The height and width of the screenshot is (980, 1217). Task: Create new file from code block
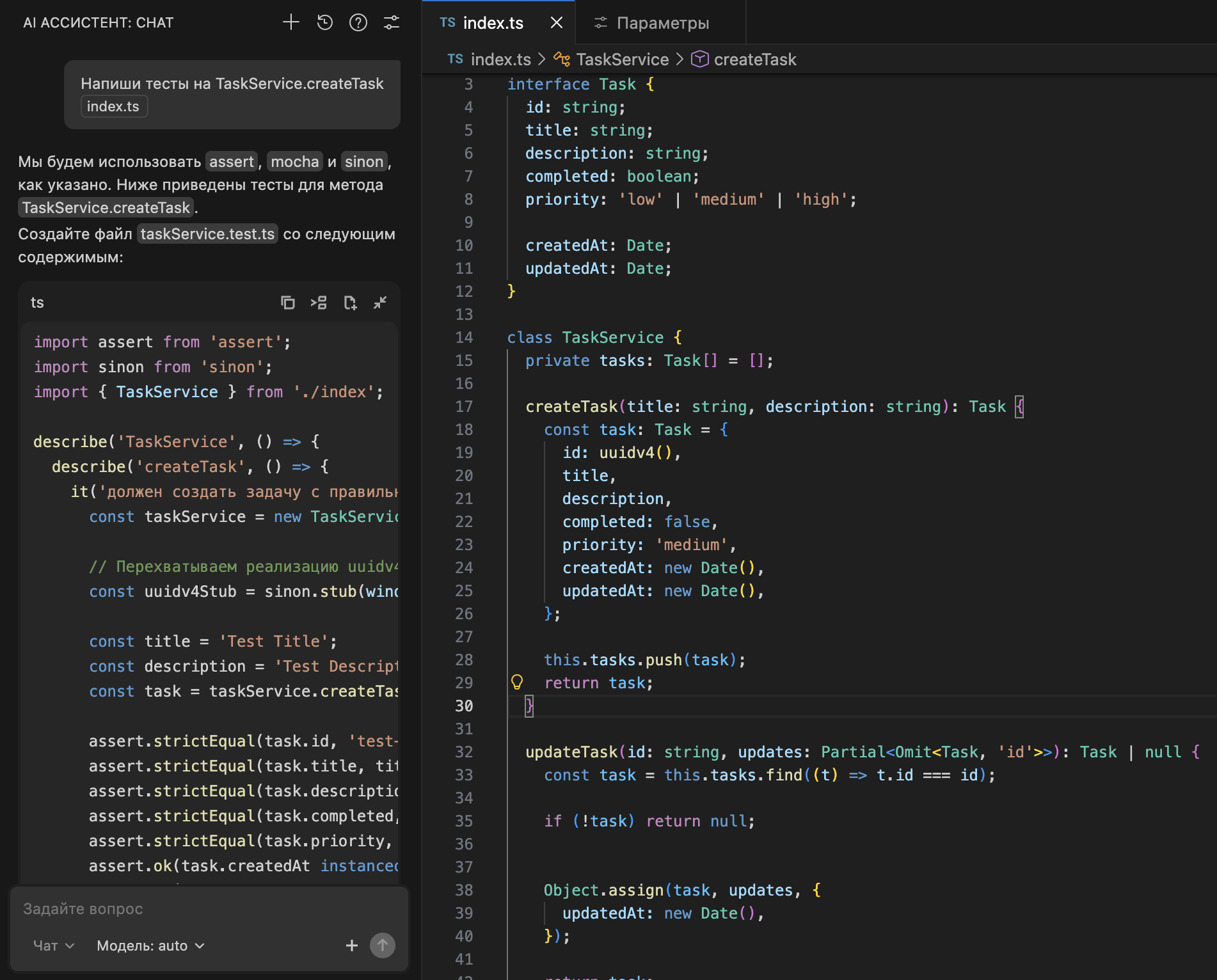coord(350,303)
